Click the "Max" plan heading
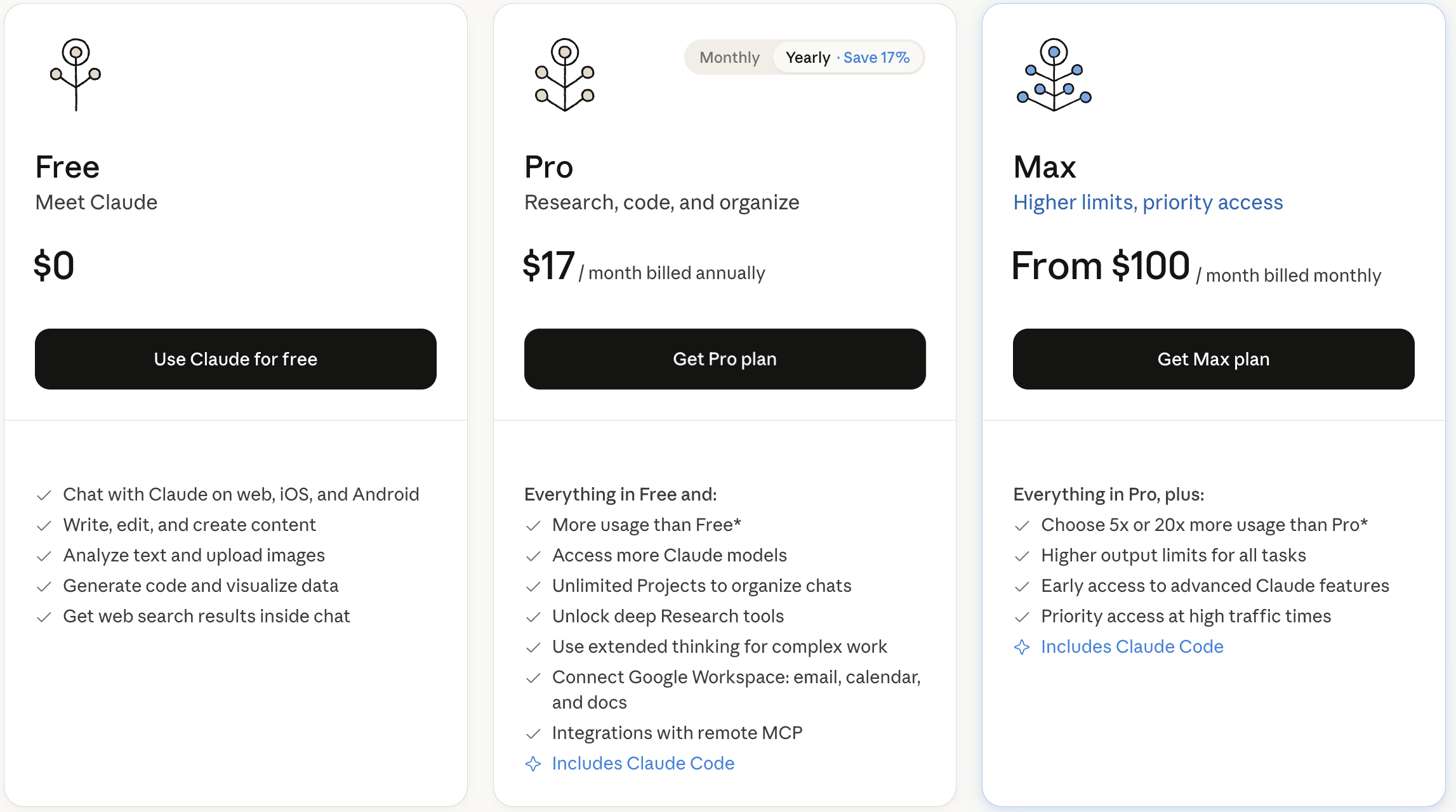 (1045, 167)
